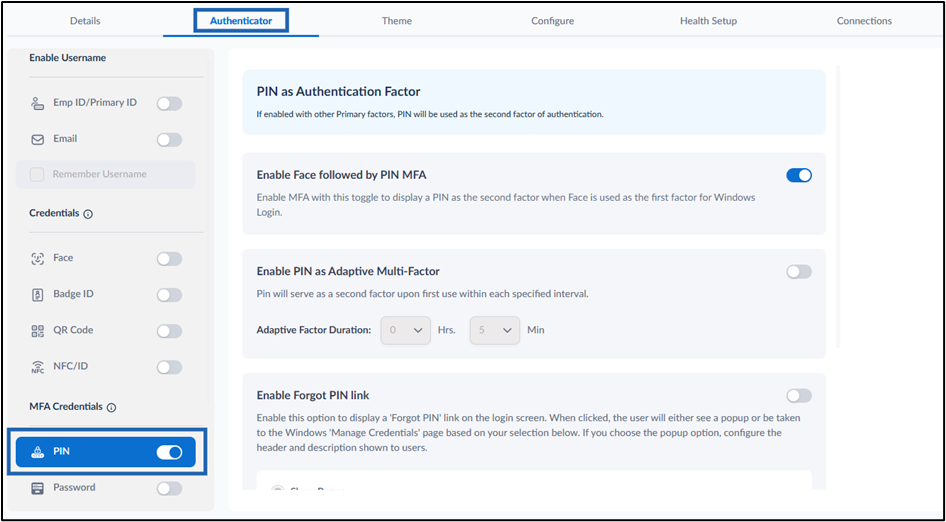Switch to the Connections tab

[864, 21]
